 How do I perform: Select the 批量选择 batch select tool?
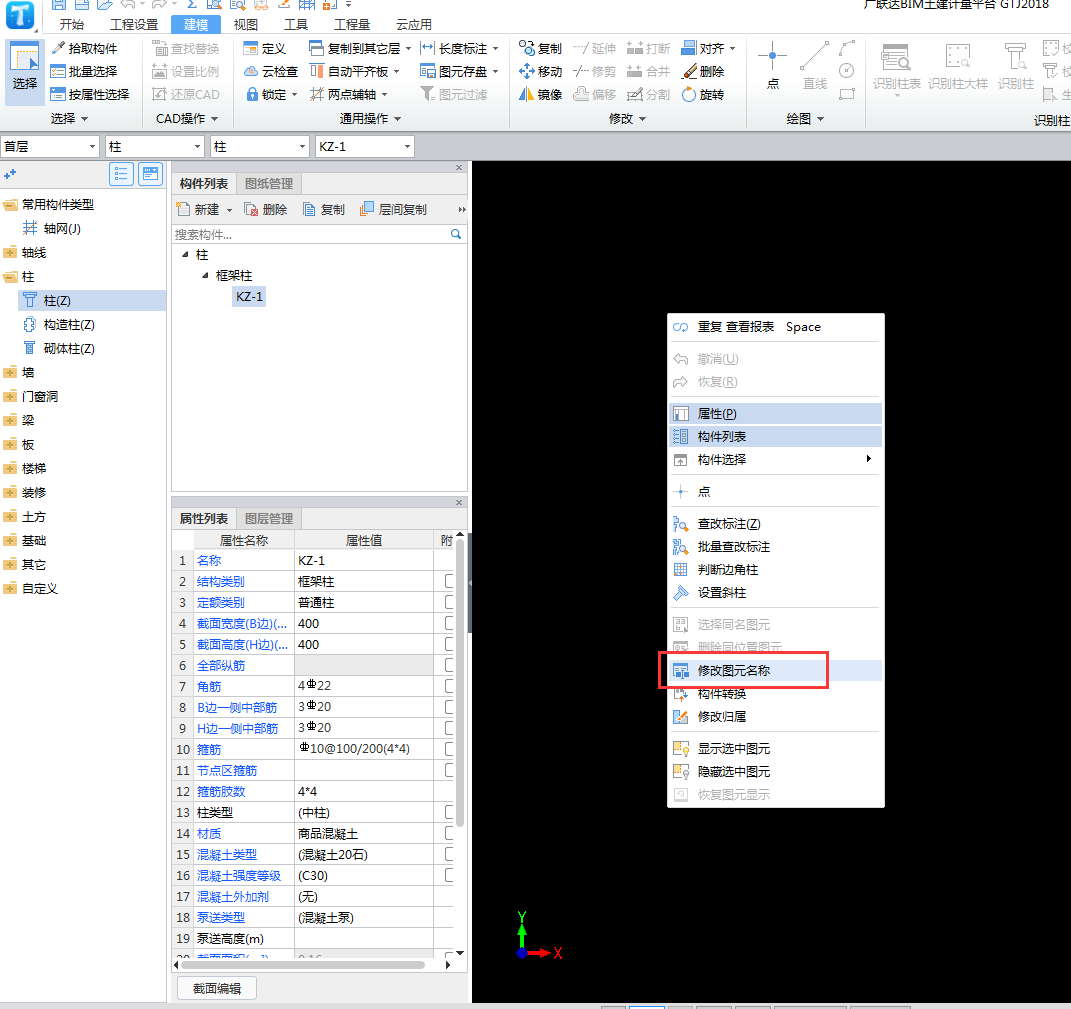click(84, 72)
